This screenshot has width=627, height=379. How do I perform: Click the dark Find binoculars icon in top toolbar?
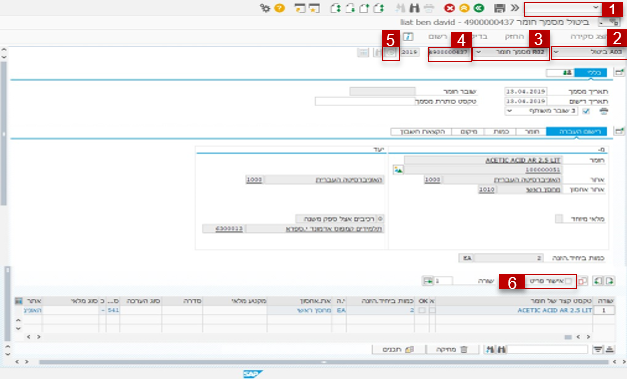click(414, 8)
